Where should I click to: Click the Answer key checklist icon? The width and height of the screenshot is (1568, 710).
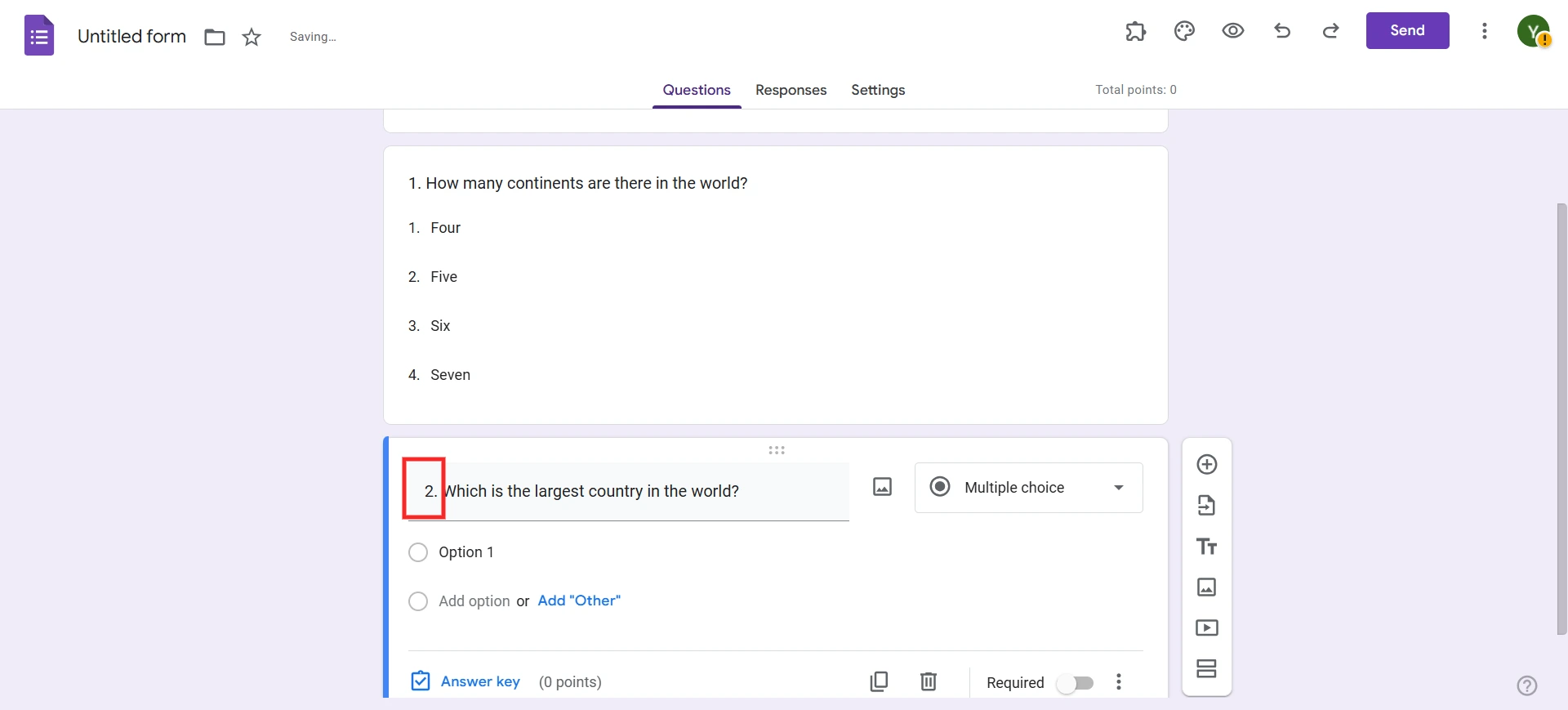coord(421,681)
